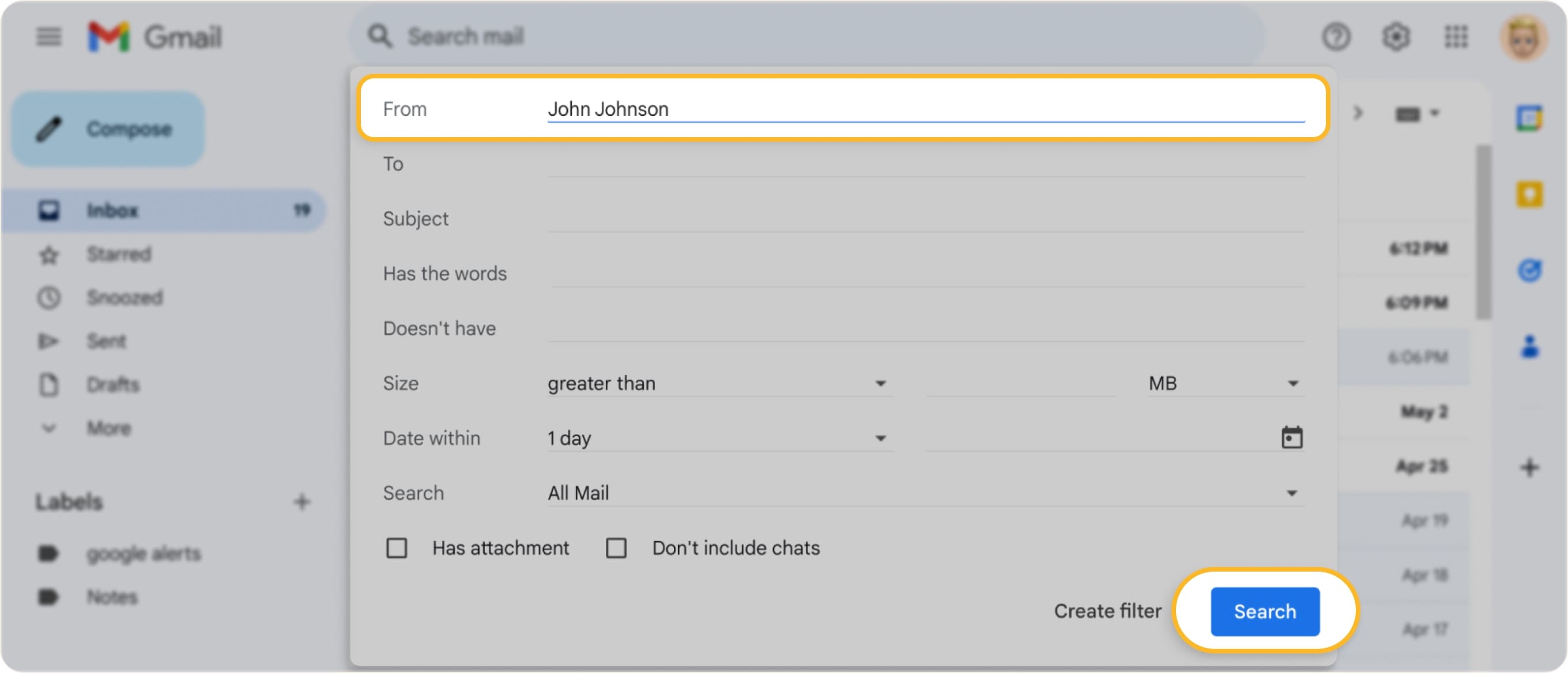Click Create filter

click(x=1108, y=611)
